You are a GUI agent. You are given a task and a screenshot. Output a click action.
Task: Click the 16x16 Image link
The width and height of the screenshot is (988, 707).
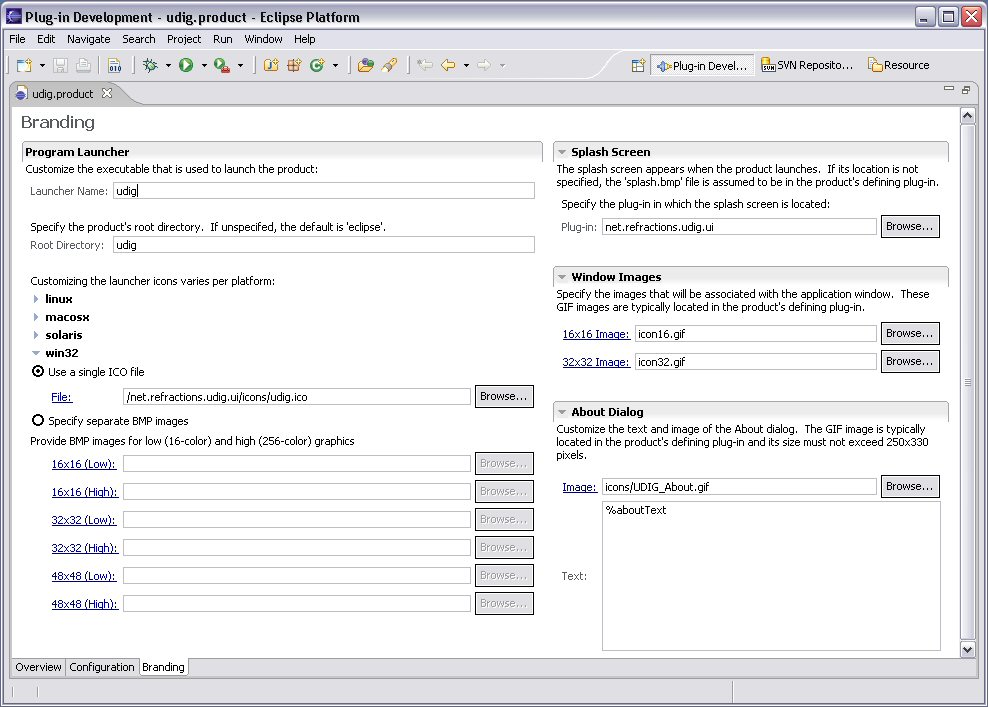click(596, 334)
